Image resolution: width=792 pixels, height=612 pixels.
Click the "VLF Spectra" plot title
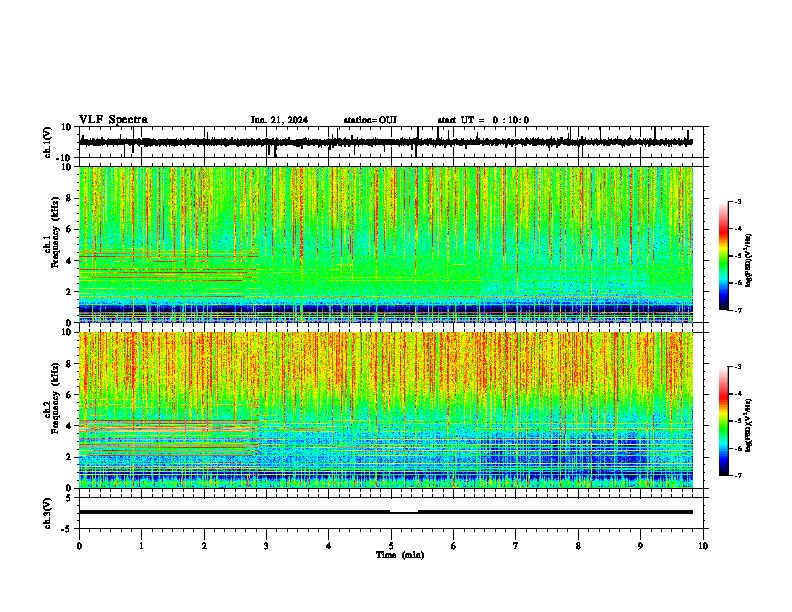pos(113,120)
